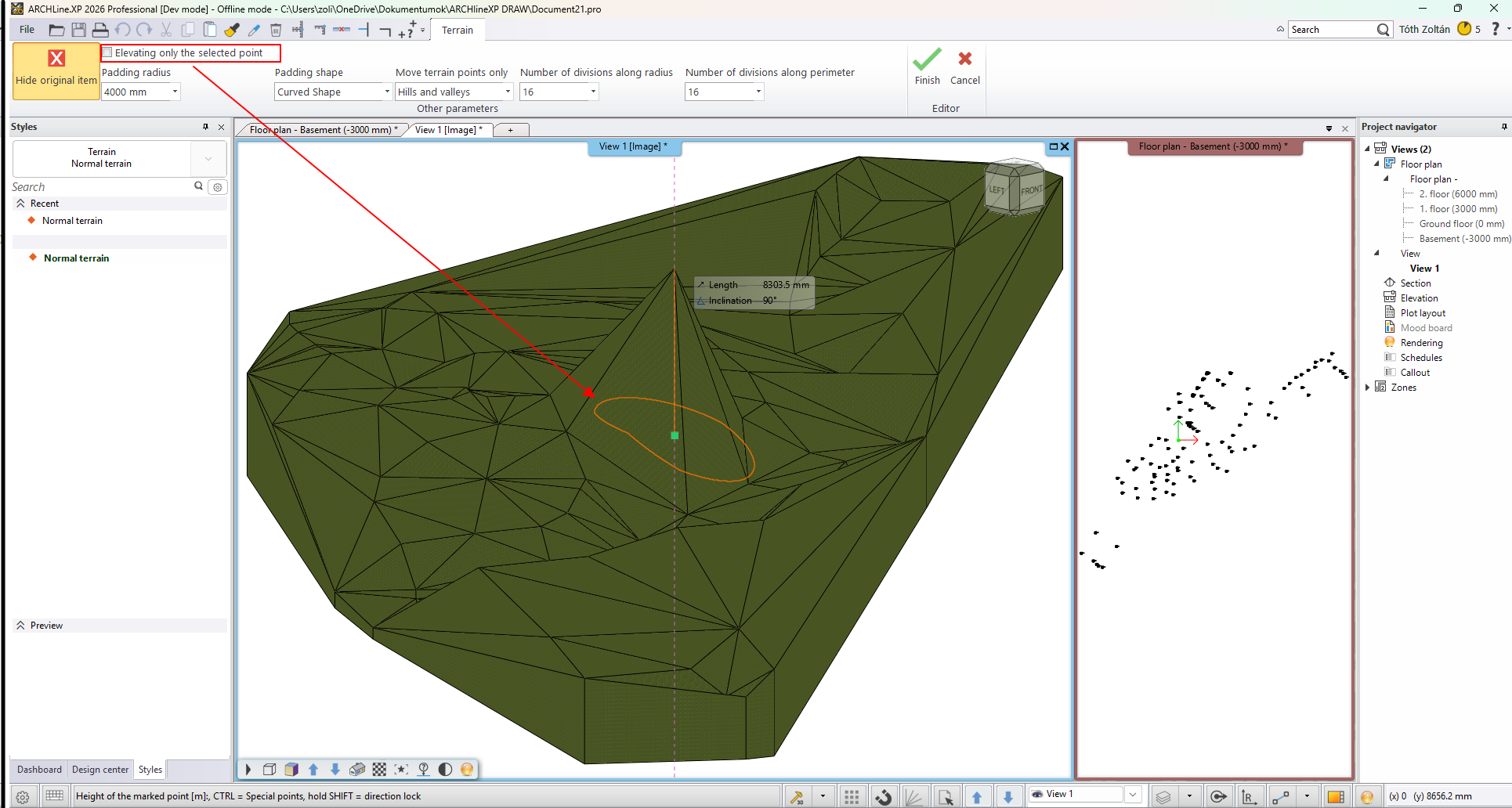Click the orange rendering sphere in view toolbar
This screenshot has width=1512, height=808.
click(467, 770)
